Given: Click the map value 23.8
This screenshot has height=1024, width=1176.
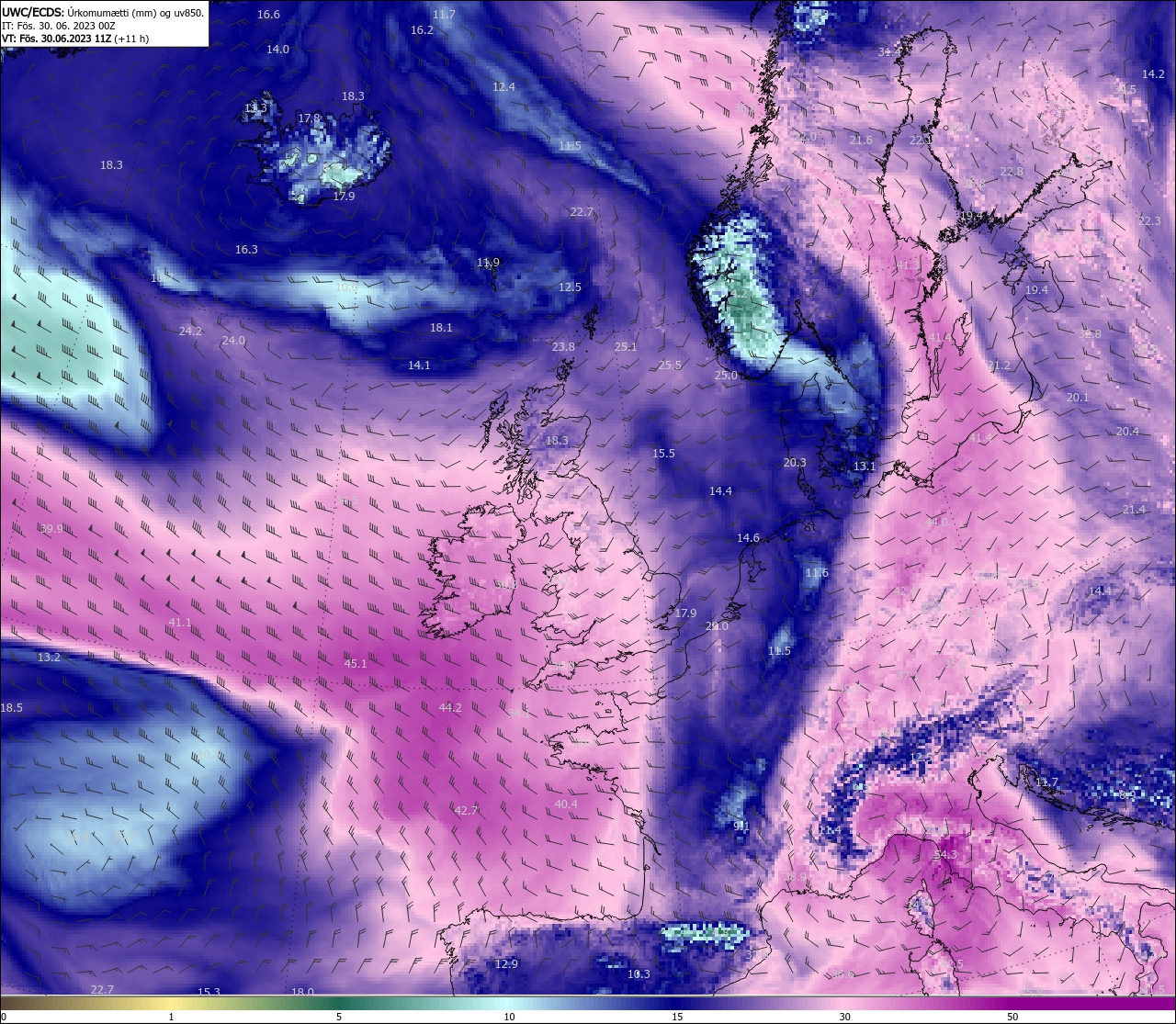Looking at the screenshot, I should [563, 346].
